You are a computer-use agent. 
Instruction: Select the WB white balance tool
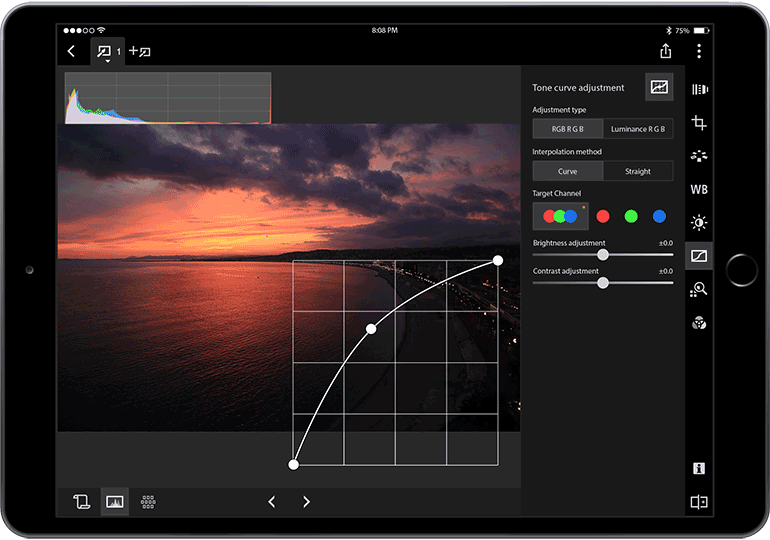coord(699,189)
